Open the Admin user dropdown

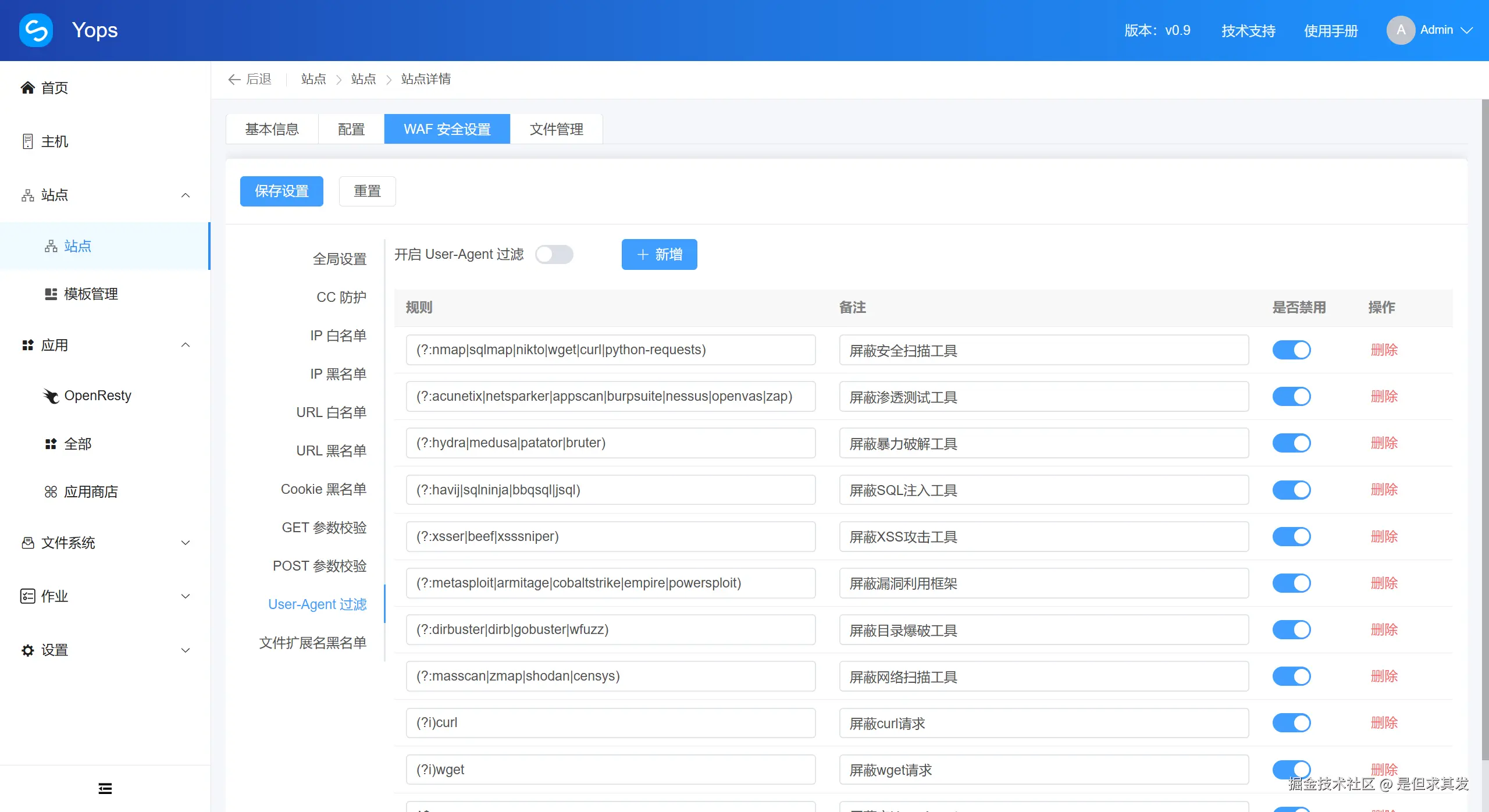1466,30
